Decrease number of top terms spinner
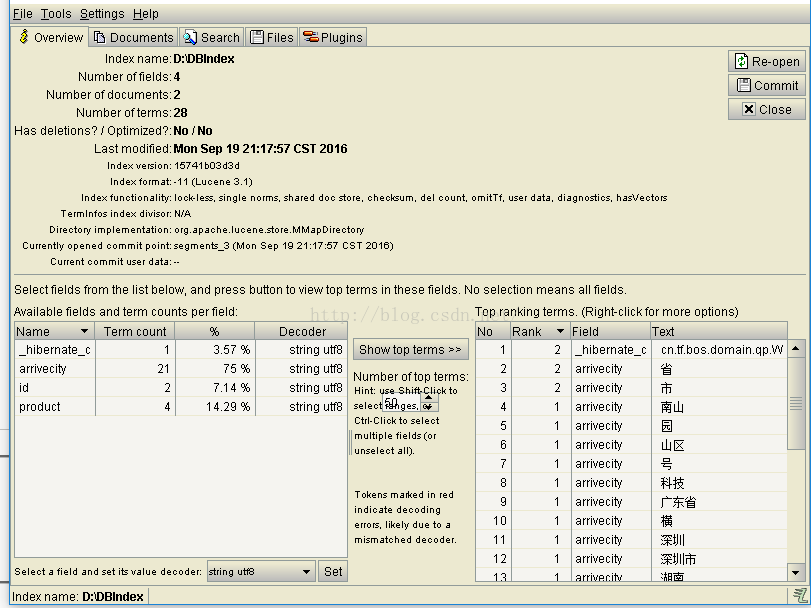 click(x=429, y=406)
